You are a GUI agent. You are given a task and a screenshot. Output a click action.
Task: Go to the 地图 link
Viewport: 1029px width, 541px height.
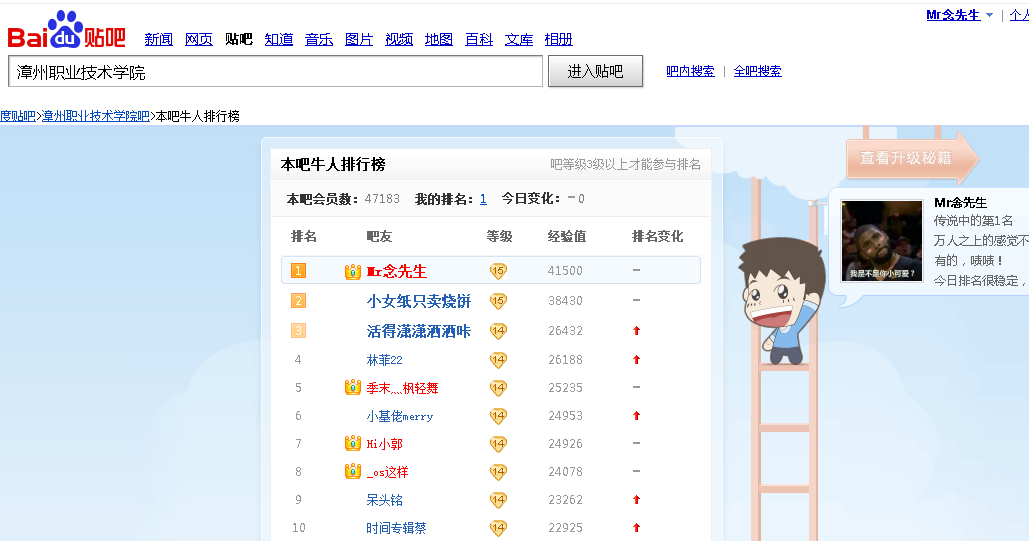coord(438,39)
